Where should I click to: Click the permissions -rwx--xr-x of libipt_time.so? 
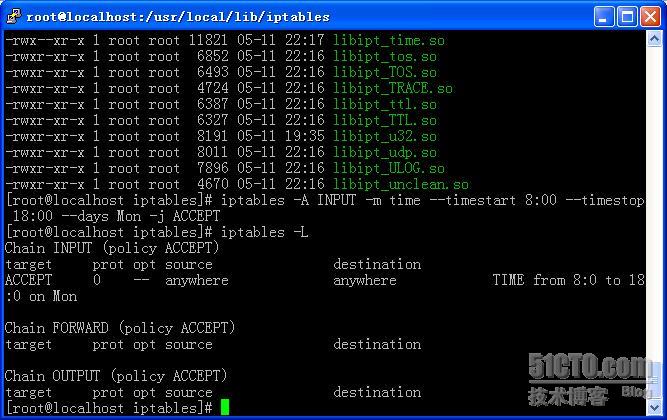tap(45, 40)
